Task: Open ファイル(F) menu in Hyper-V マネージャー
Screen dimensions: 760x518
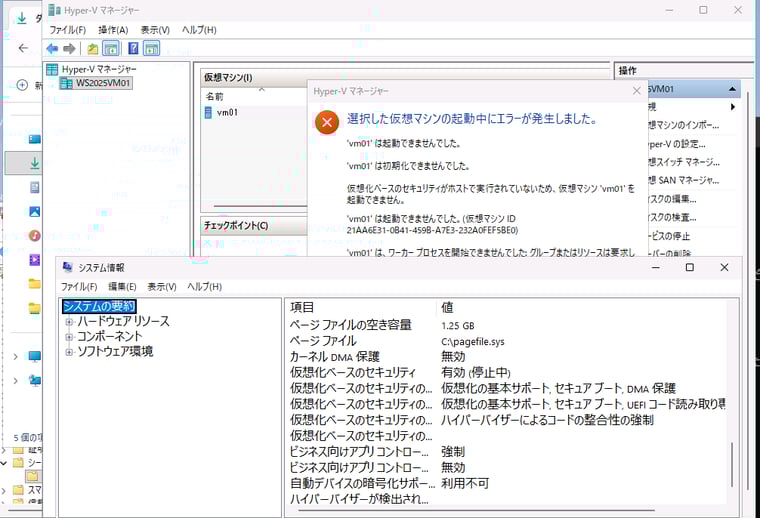Action: click(x=67, y=30)
